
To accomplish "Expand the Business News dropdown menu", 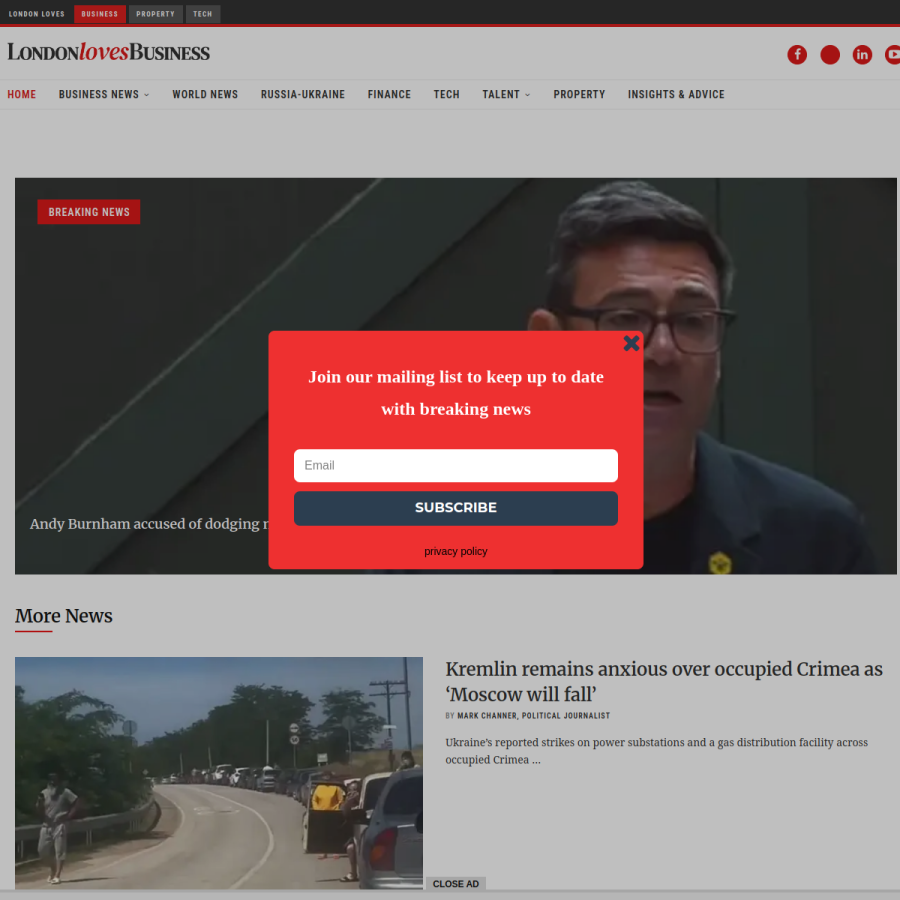I will (x=104, y=94).
